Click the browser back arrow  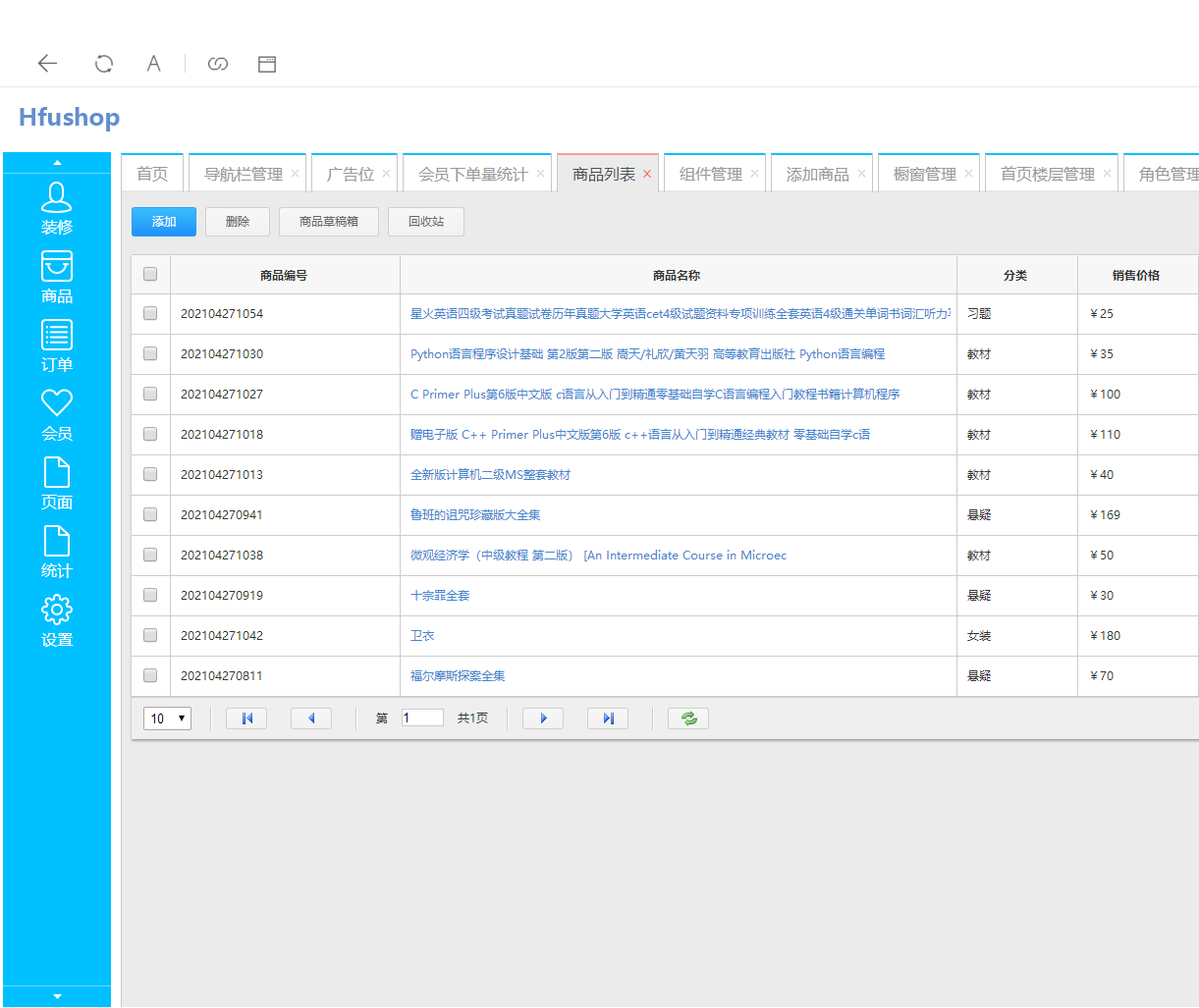tap(47, 64)
